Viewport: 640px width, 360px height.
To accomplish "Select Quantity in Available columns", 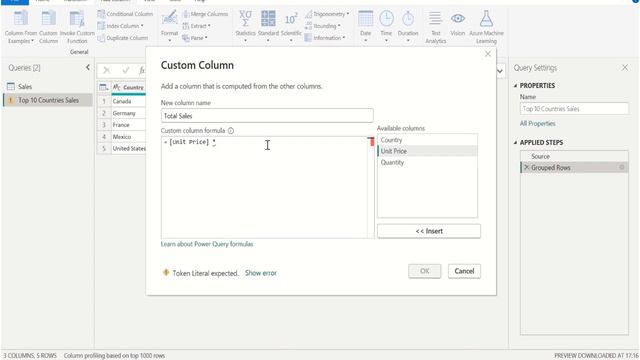I will [427, 162].
